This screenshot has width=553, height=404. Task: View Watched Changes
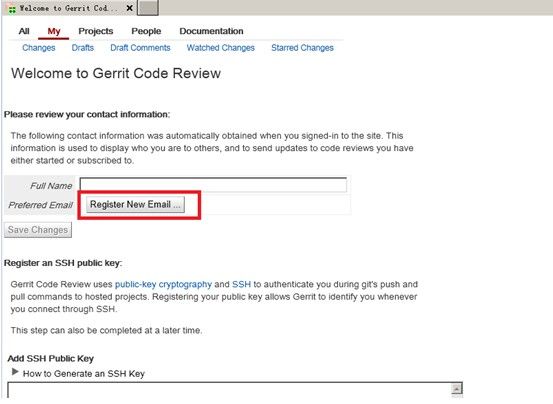[221, 48]
